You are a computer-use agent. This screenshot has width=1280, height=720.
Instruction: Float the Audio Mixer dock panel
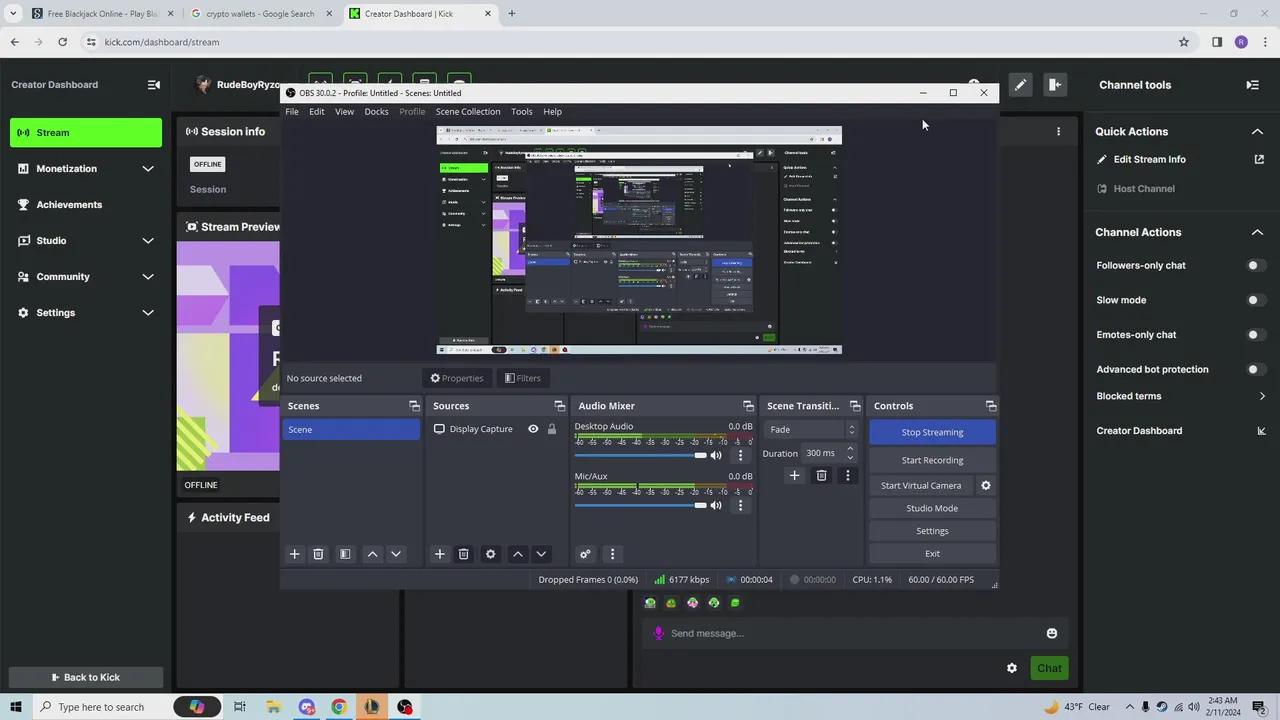point(748,406)
